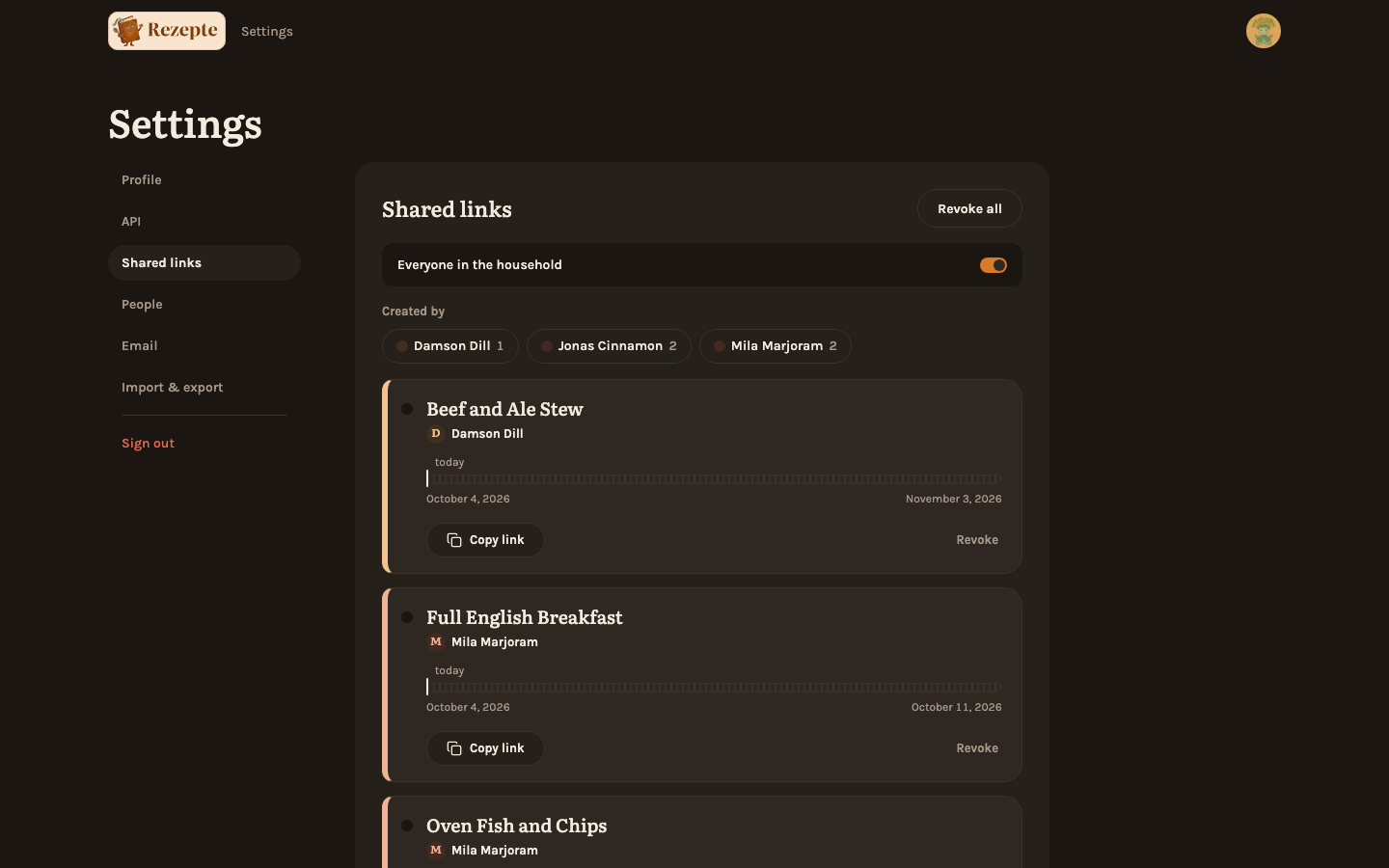Screen dimensions: 1389x868
Task: Open the Full English Breakfast recipe title
Action: coord(525,617)
